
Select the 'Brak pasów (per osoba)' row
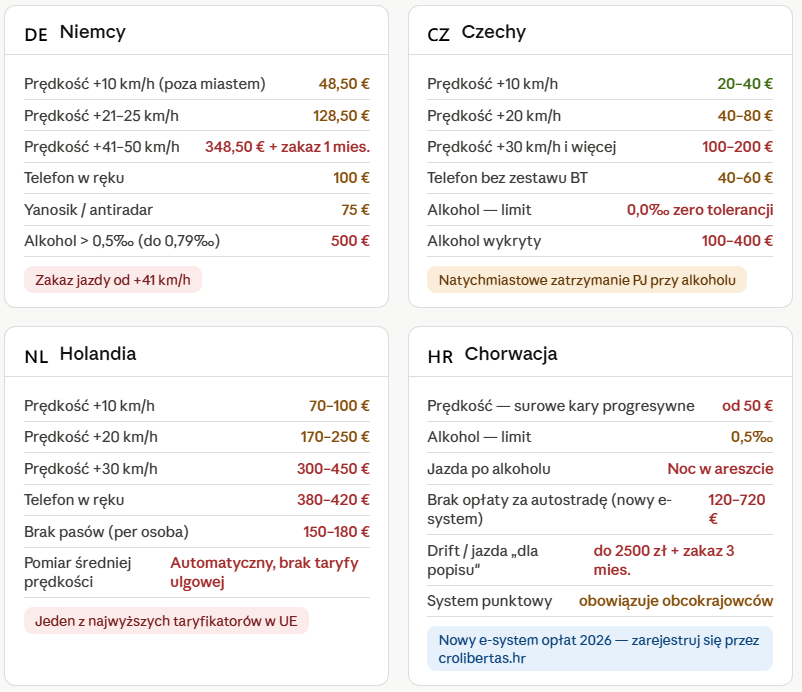click(197, 532)
